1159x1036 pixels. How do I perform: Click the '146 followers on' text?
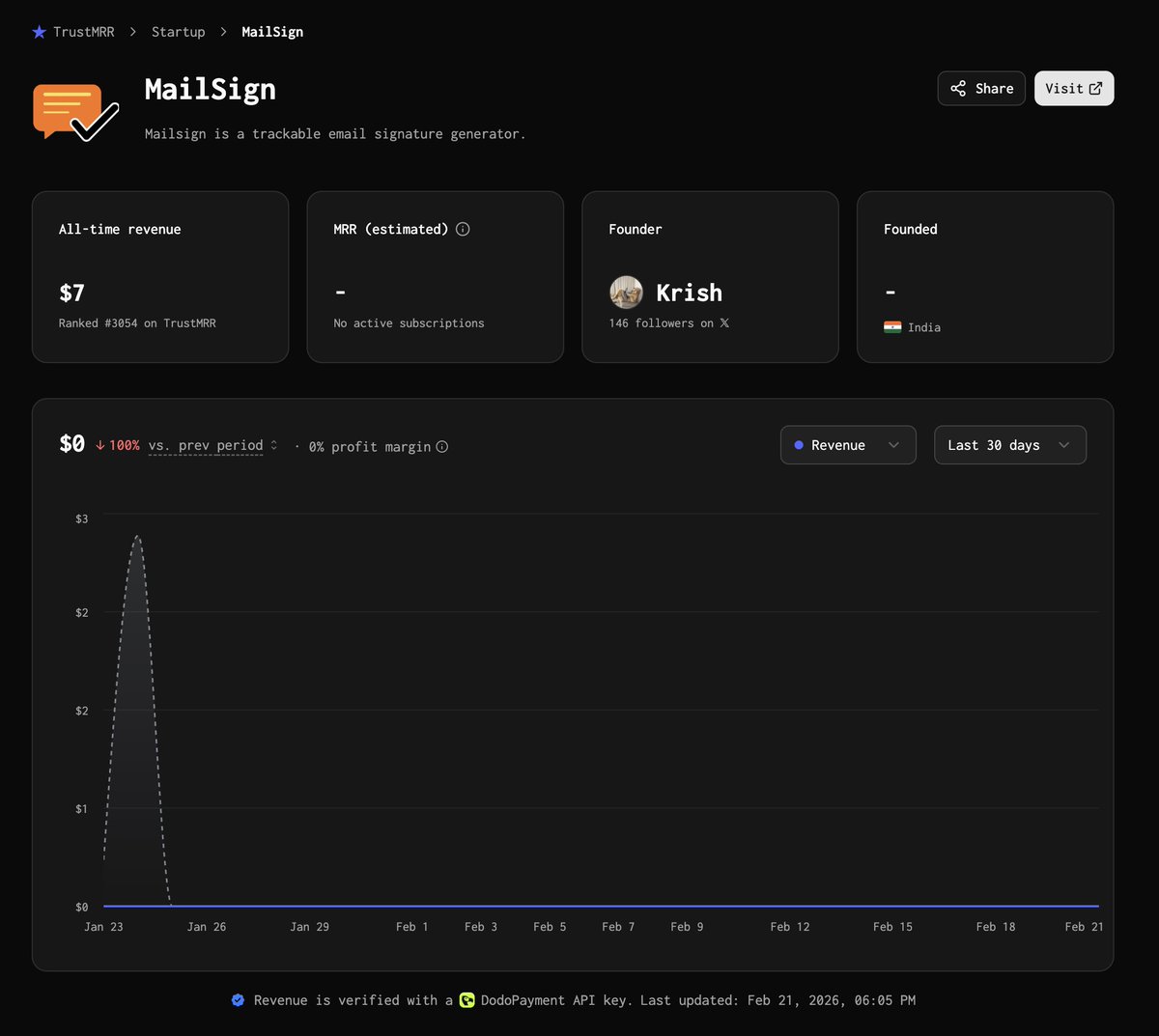click(662, 323)
